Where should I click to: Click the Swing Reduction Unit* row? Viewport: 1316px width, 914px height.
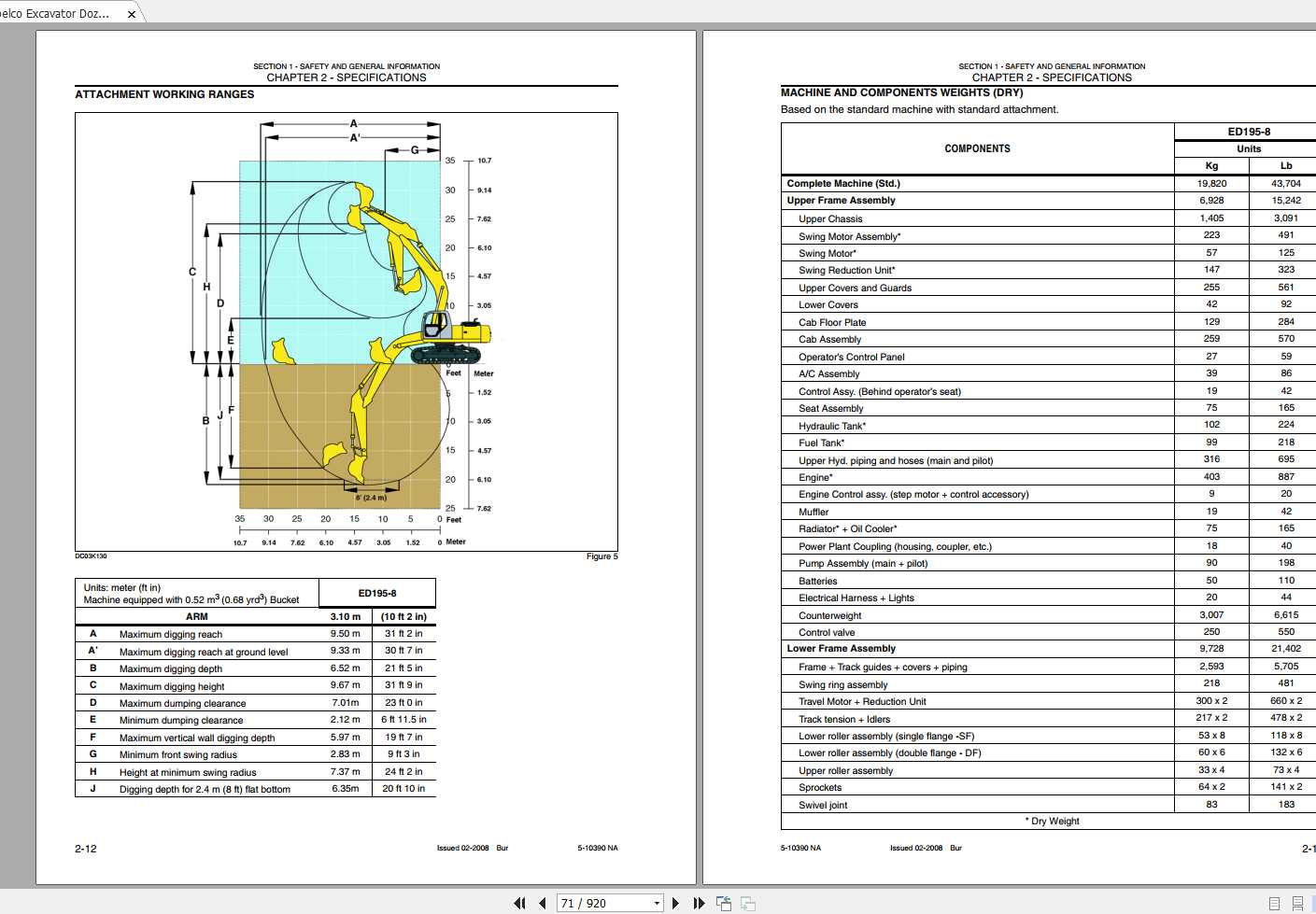point(1048,270)
